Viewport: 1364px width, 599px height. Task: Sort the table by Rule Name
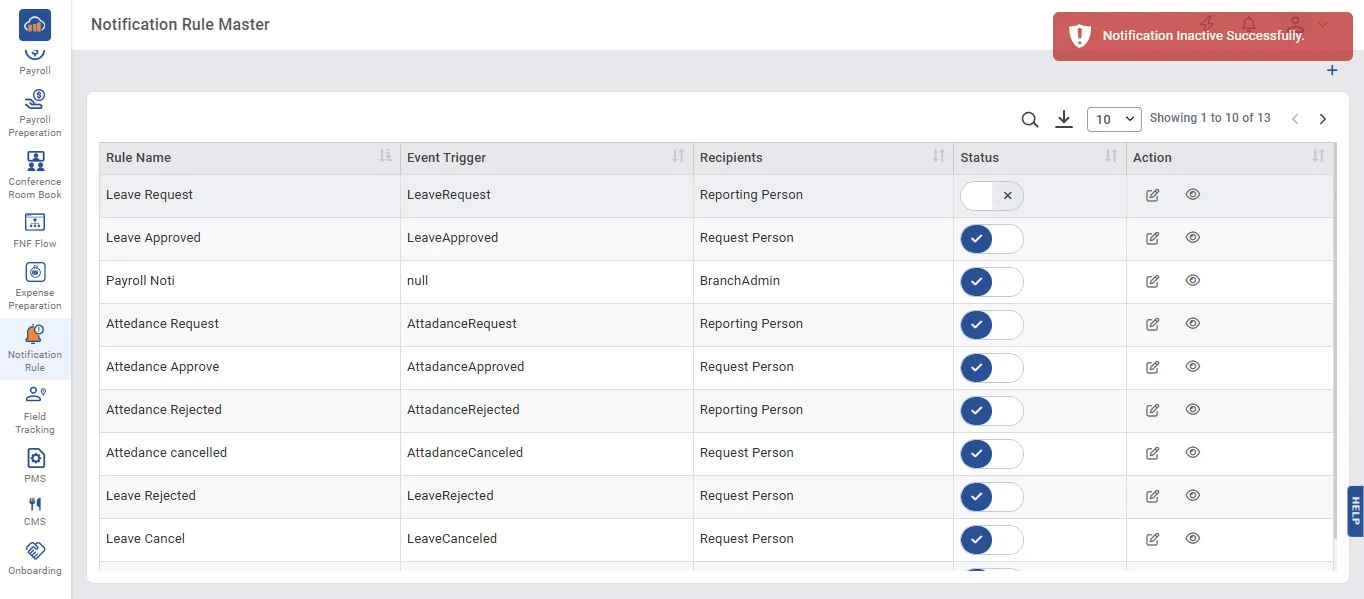tap(385, 157)
